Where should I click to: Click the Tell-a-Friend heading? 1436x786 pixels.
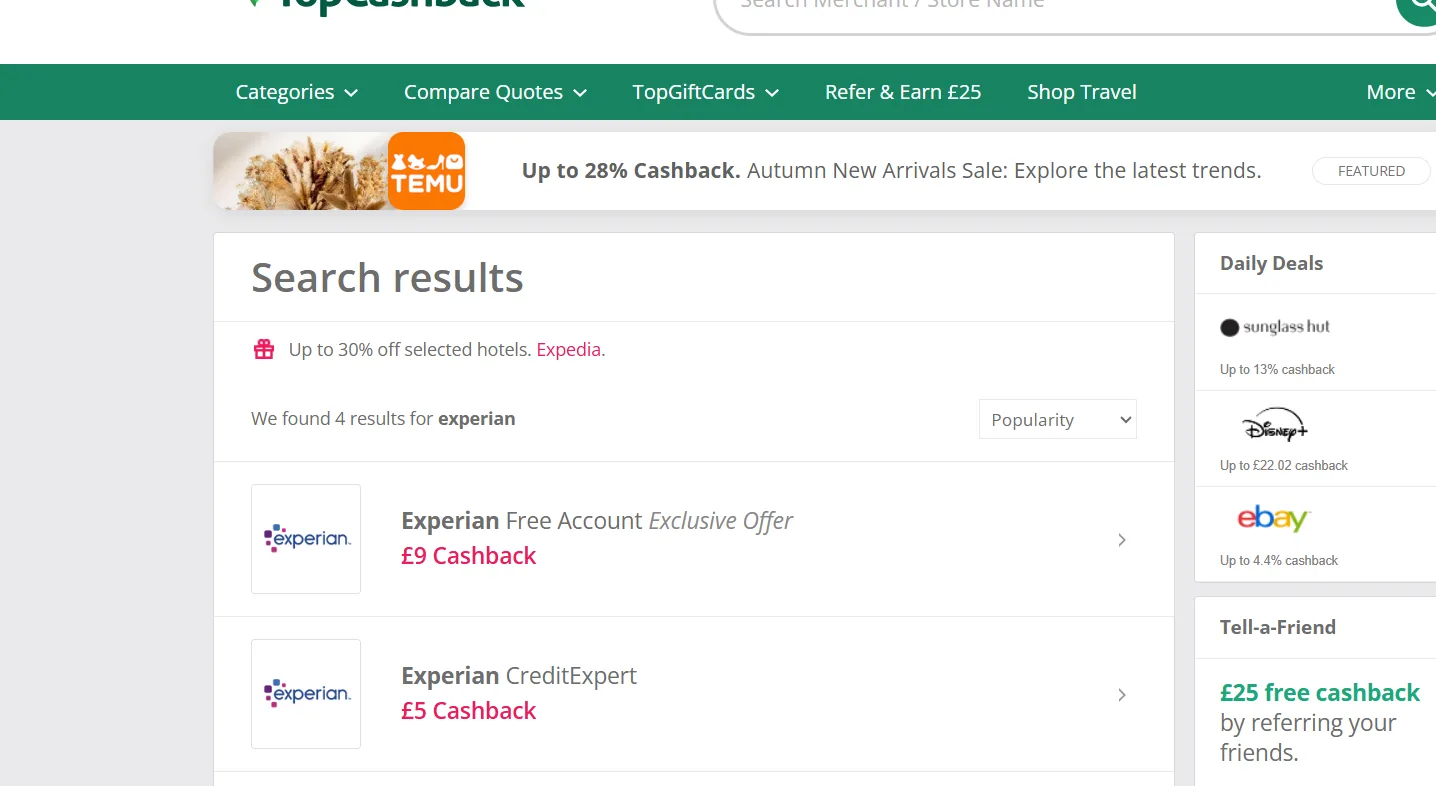coord(1278,628)
